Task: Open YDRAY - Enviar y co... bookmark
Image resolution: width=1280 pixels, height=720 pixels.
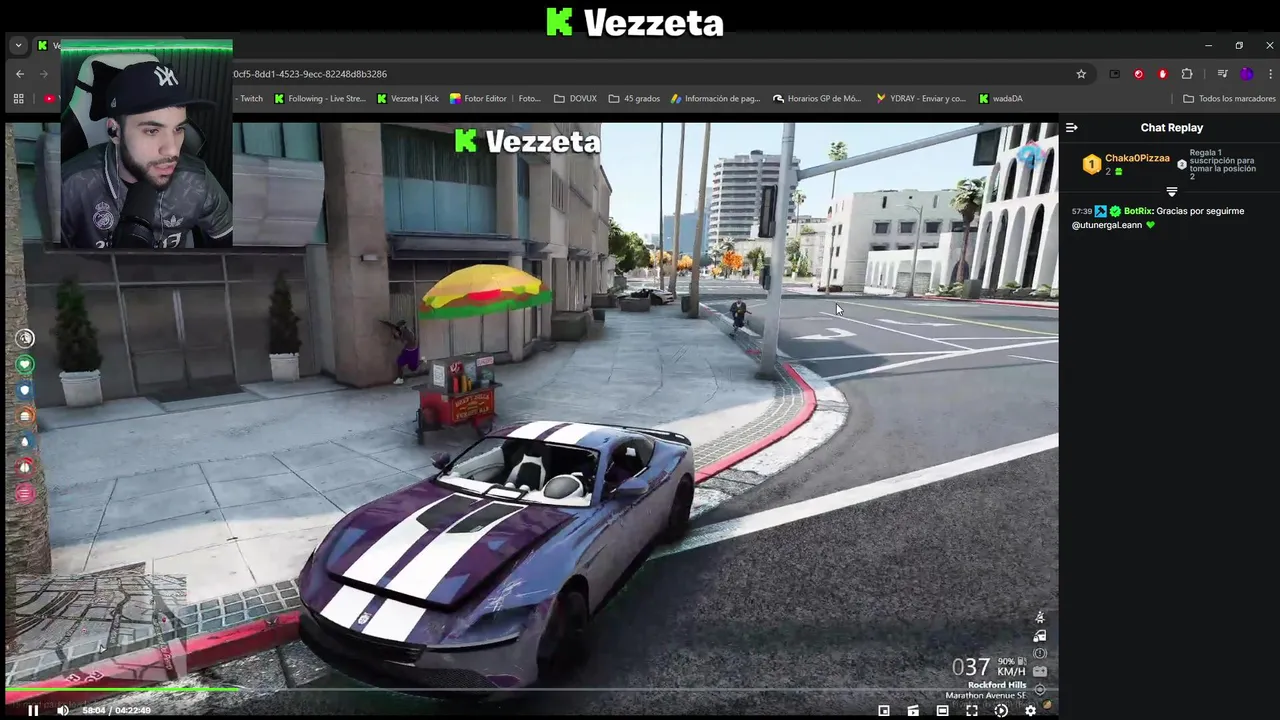Action: click(921, 99)
